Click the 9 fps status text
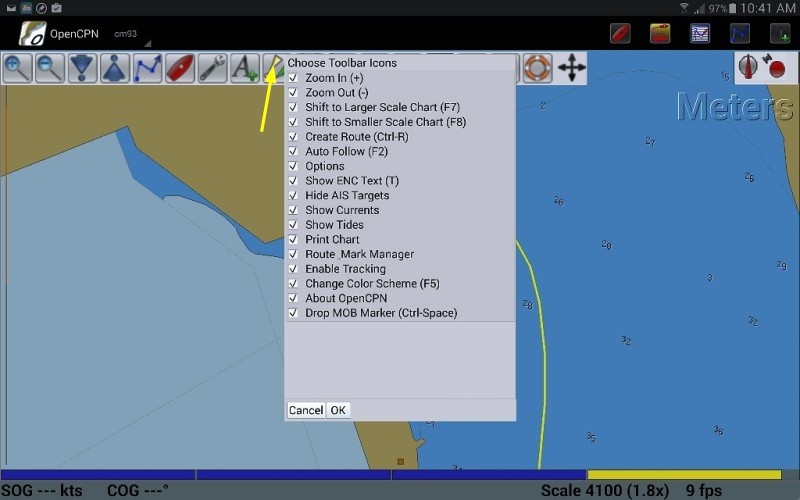 [704, 491]
